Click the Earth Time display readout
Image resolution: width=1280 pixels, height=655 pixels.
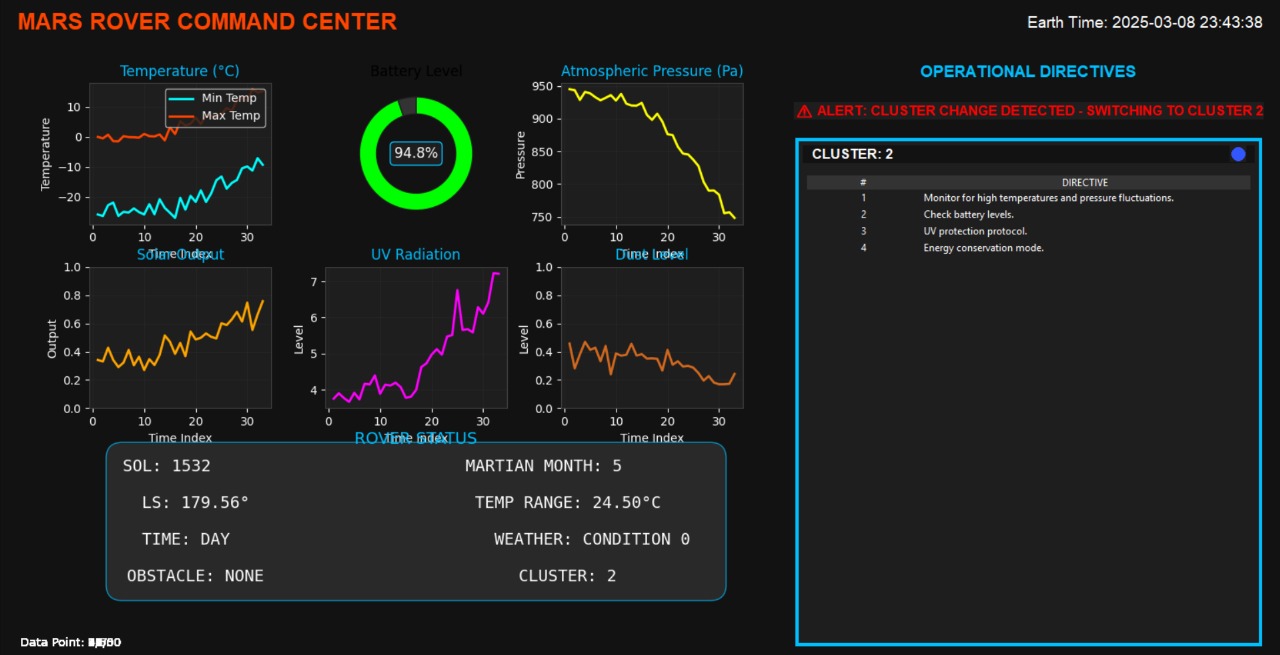(1145, 21)
